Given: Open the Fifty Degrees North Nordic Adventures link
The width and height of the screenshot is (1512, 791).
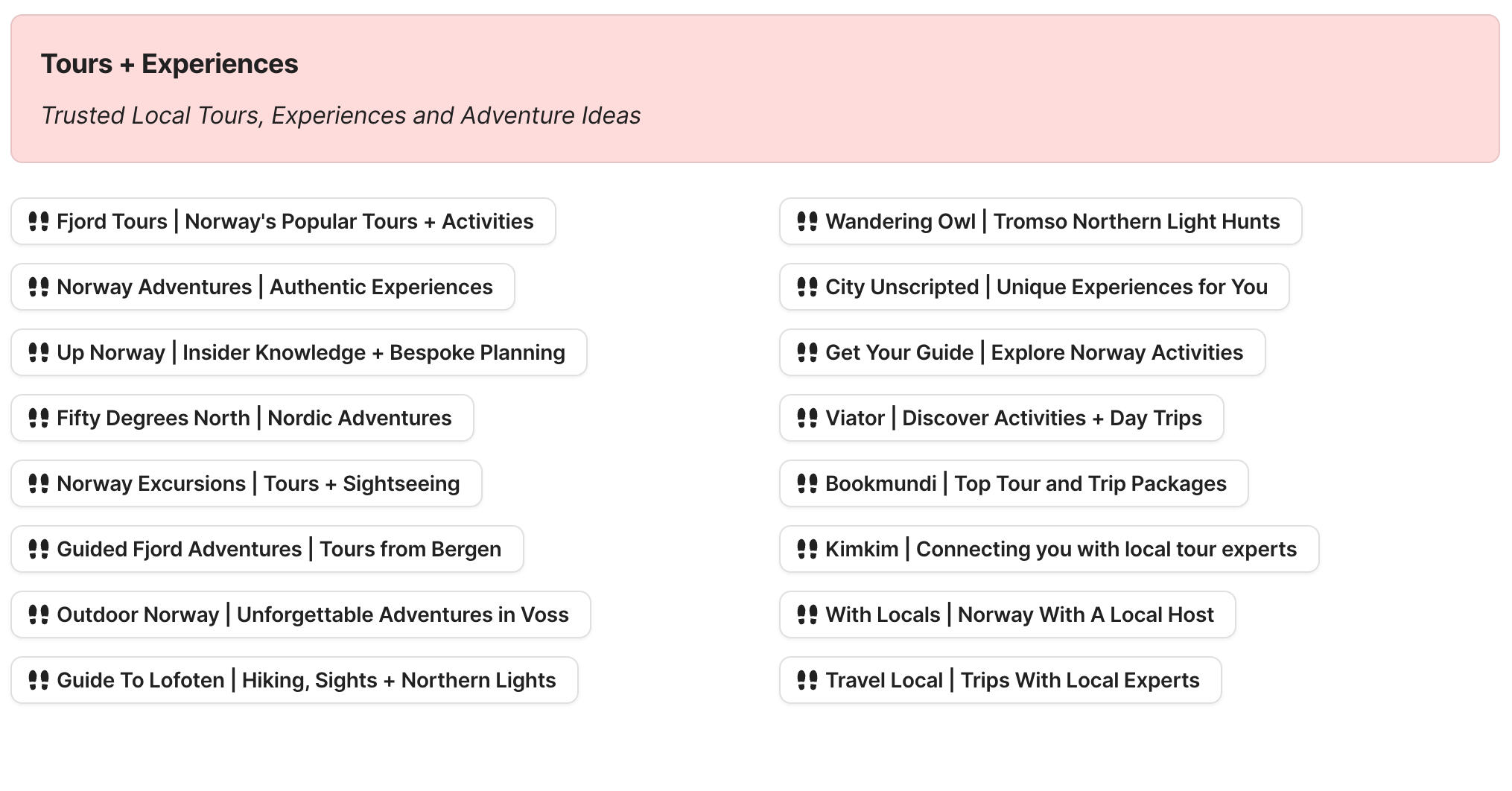Looking at the screenshot, I should tap(241, 418).
